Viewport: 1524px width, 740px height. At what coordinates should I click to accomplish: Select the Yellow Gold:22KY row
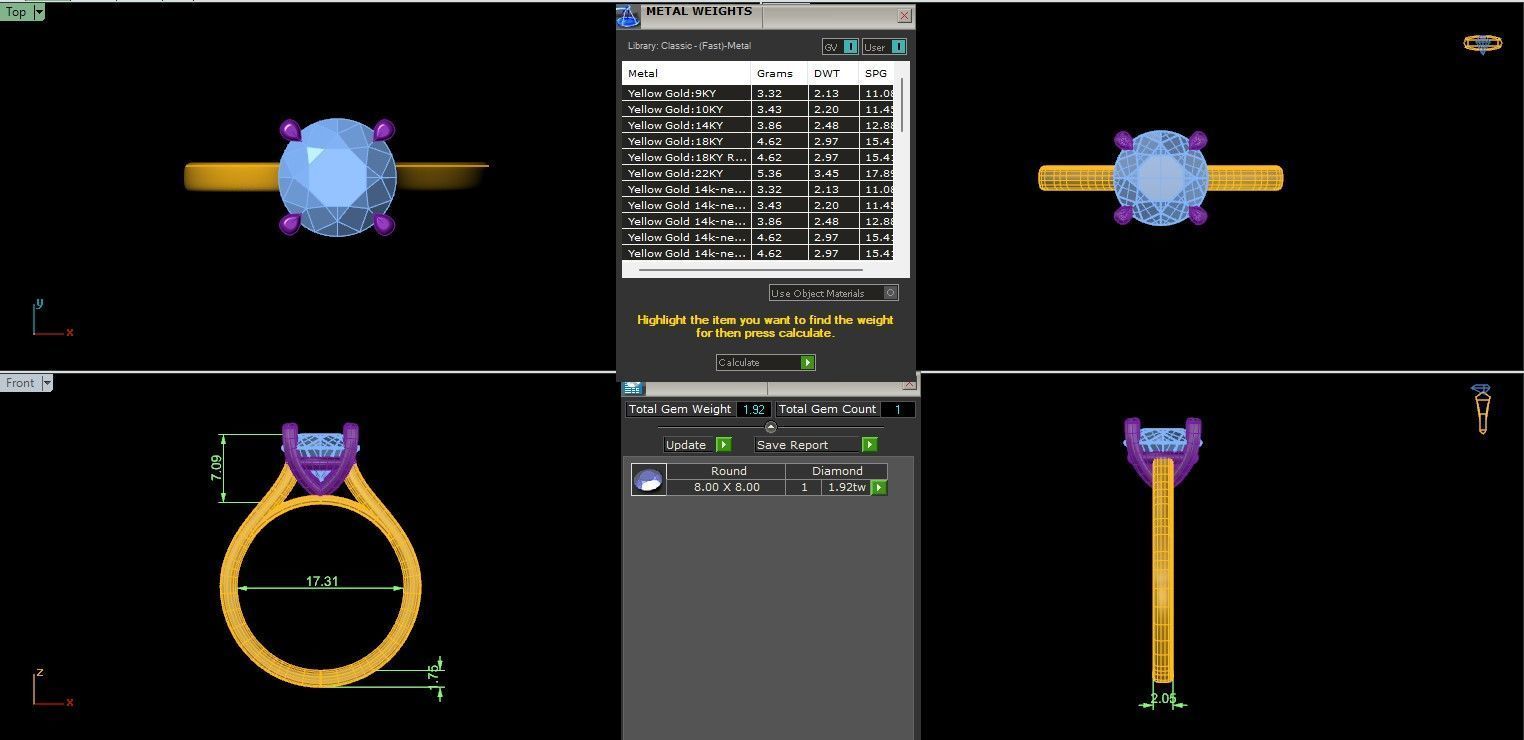pos(758,173)
